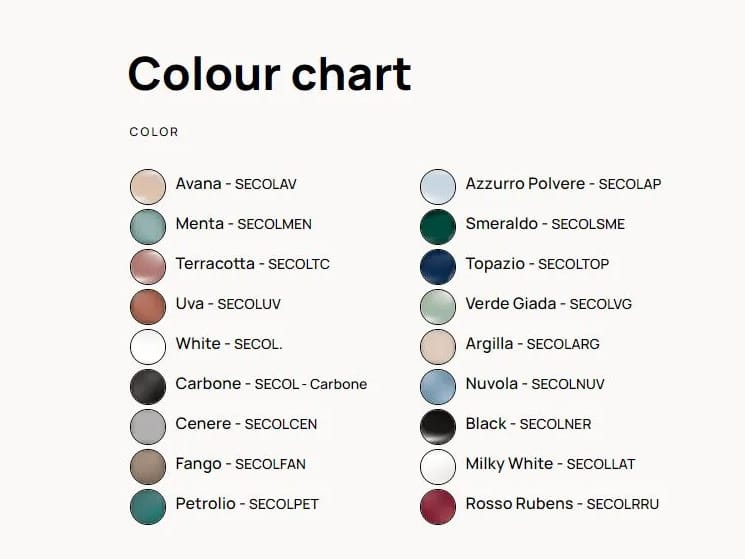Pick the Menta colour circle
This screenshot has height=559, width=745.
pyautogui.click(x=147, y=227)
